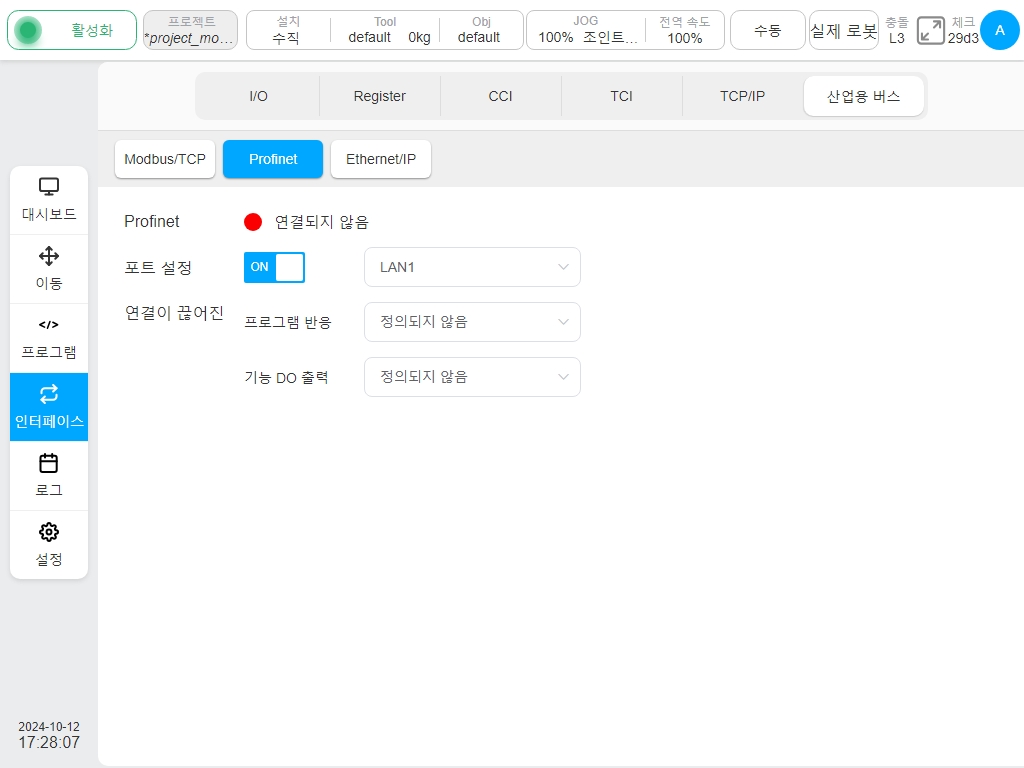Select the 인터페이스 interface icon
This screenshot has width=1024, height=768.
[49, 407]
